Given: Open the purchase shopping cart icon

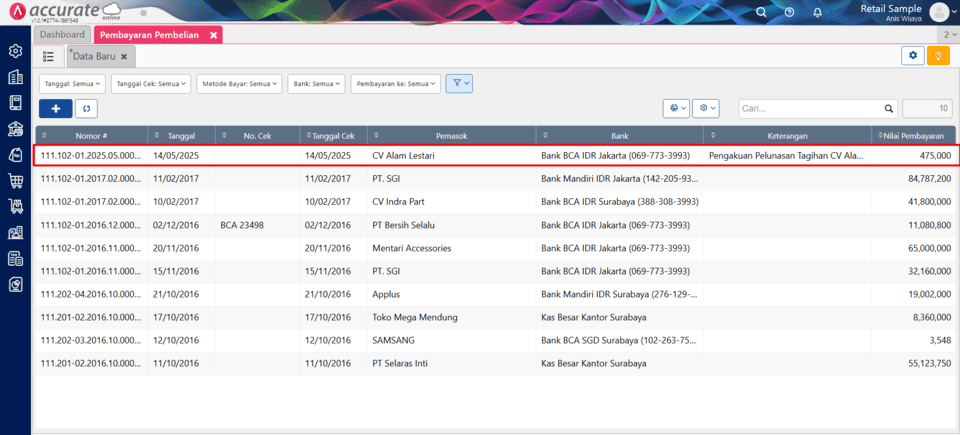Looking at the screenshot, I should click(15, 181).
